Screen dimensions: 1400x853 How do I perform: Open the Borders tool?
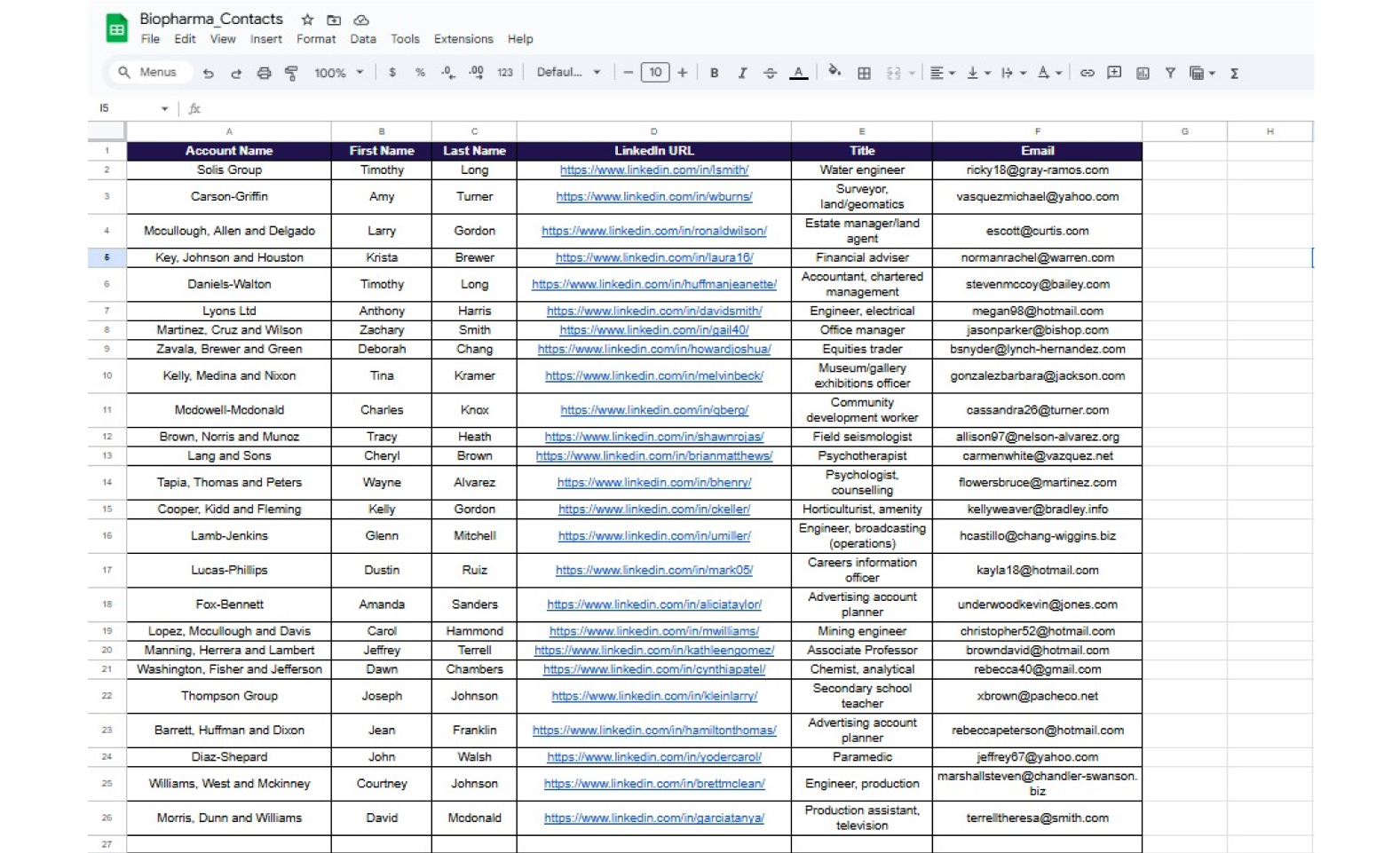click(864, 74)
